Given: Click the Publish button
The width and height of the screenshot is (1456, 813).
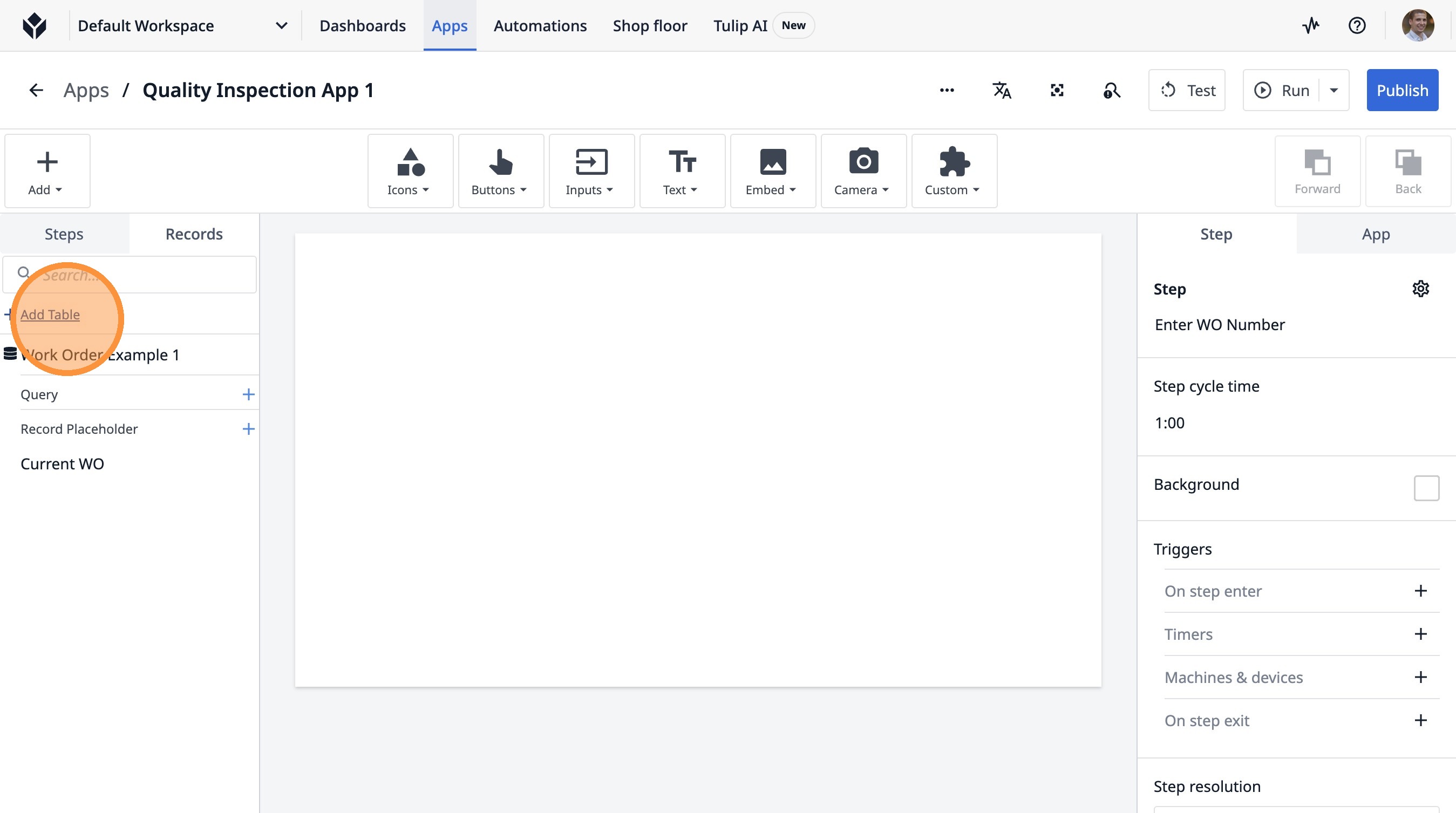Looking at the screenshot, I should pos(1401,91).
